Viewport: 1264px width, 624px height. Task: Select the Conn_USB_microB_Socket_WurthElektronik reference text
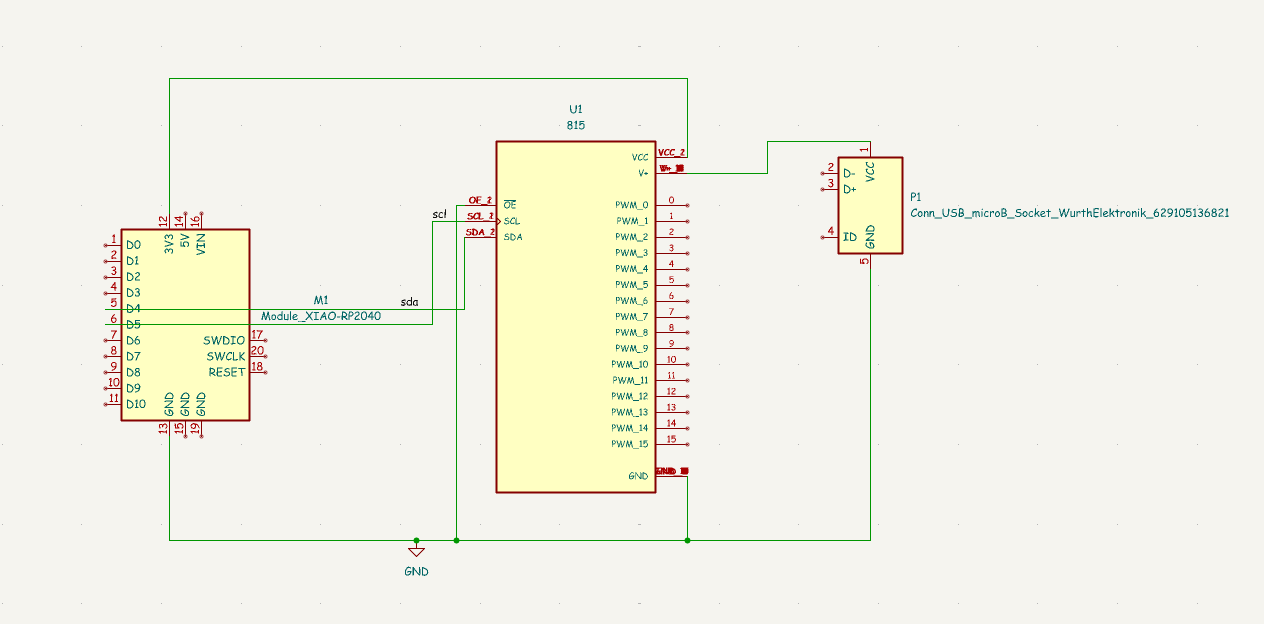tap(1068, 213)
